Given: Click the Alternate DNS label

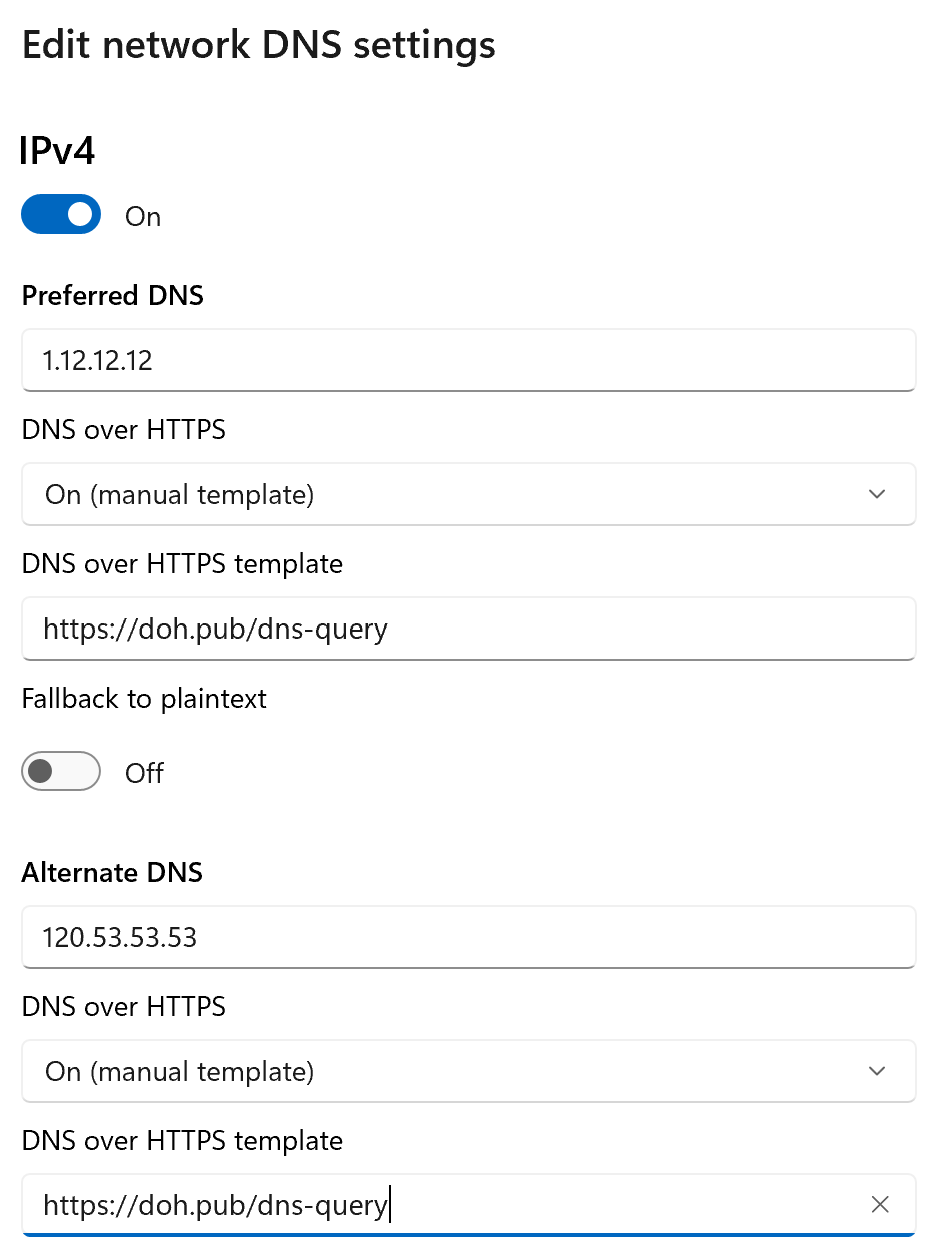Looking at the screenshot, I should [x=112, y=872].
